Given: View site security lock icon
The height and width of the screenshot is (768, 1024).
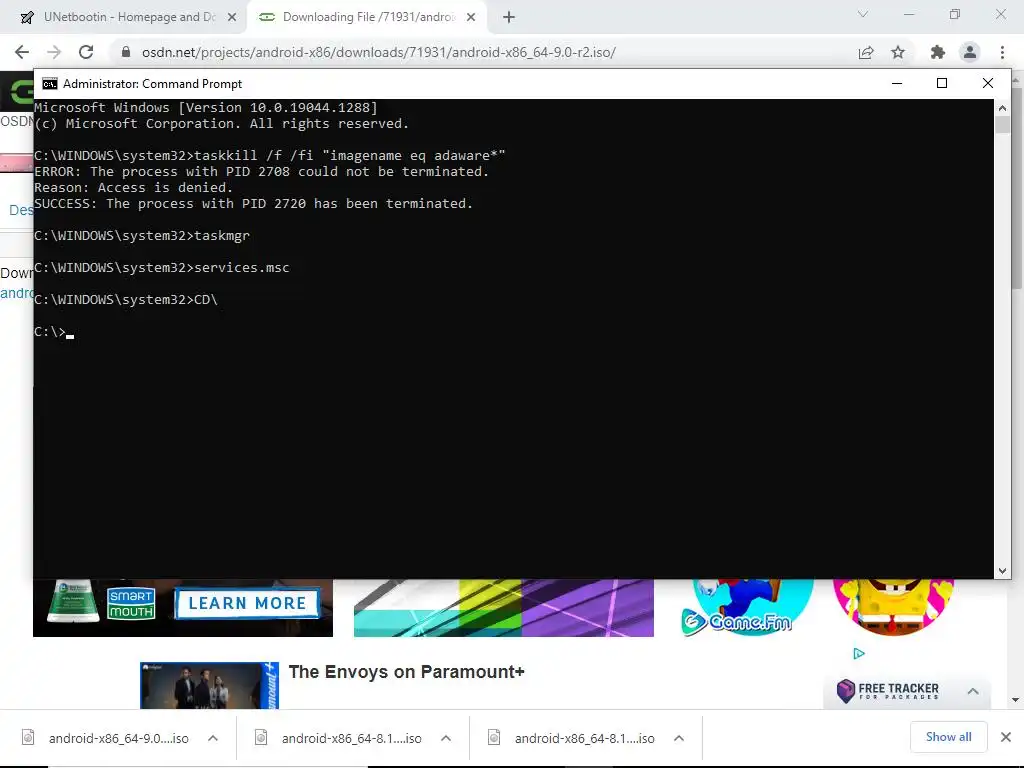Looking at the screenshot, I should coord(126,52).
